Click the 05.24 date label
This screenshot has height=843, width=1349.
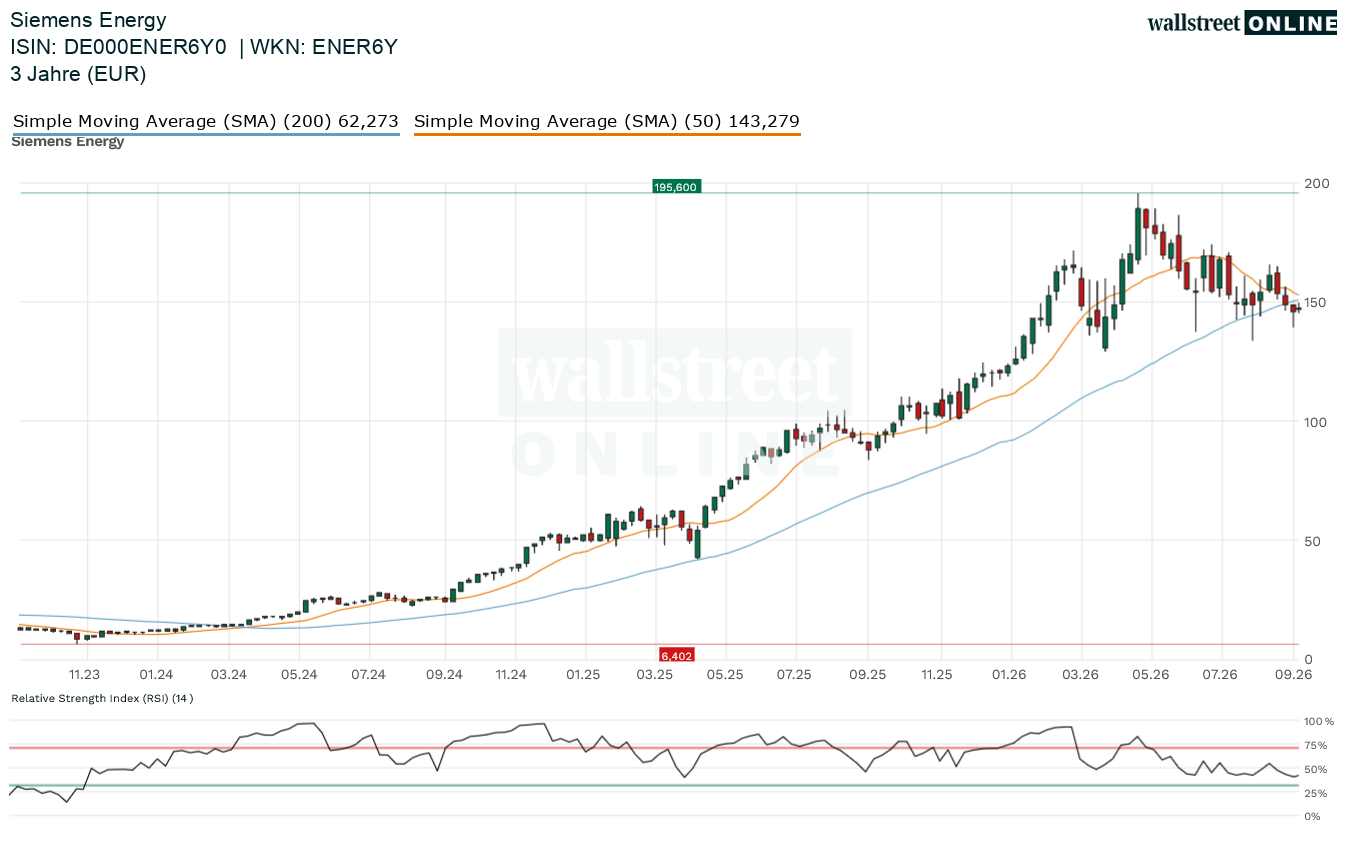(x=299, y=675)
